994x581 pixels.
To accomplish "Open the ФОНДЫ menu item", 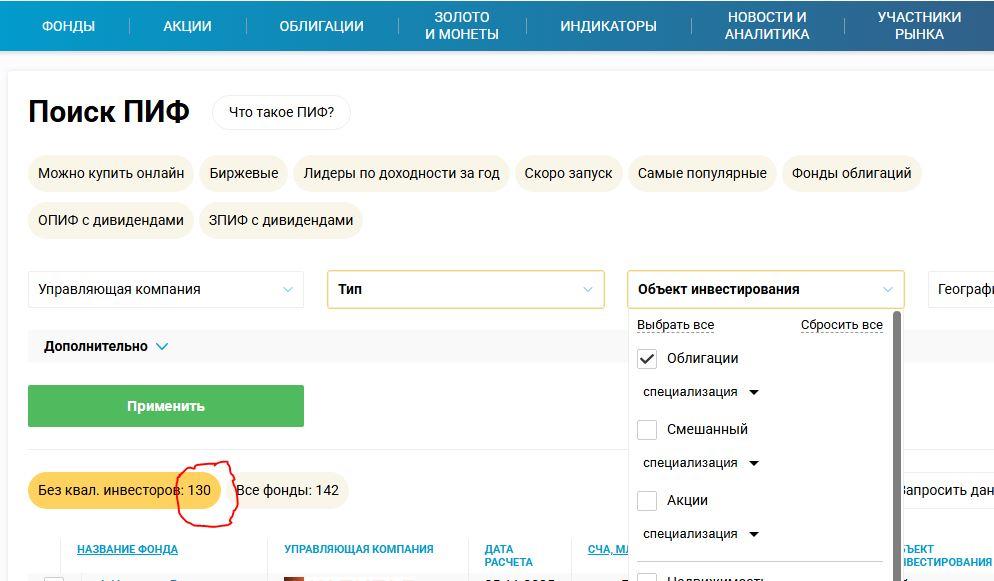I will (x=68, y=26).
